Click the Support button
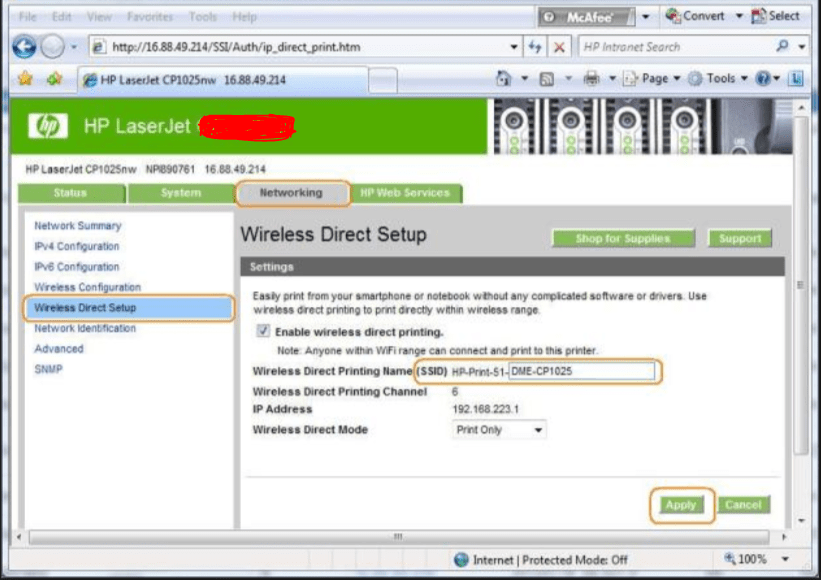The image size is (821, 580). click(x=739, y=238)
